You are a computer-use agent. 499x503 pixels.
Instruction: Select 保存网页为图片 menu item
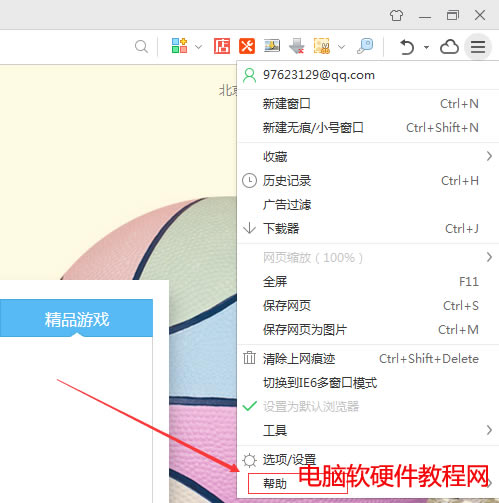(x=368, y=330)
